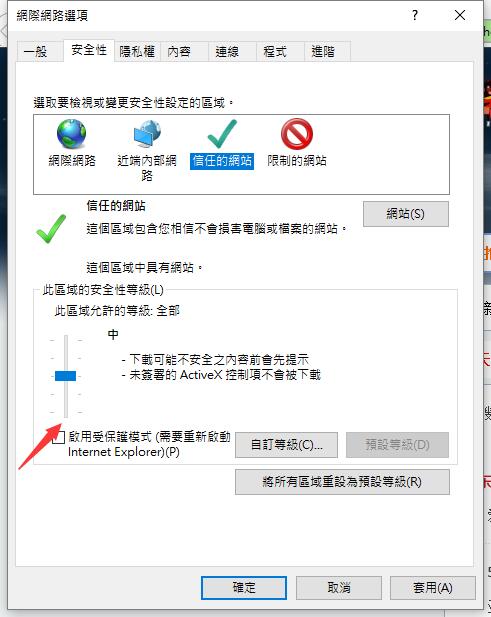
Task: Apply changes with 套用(A)
Action: pyautogui.click(x=433, y=588)
